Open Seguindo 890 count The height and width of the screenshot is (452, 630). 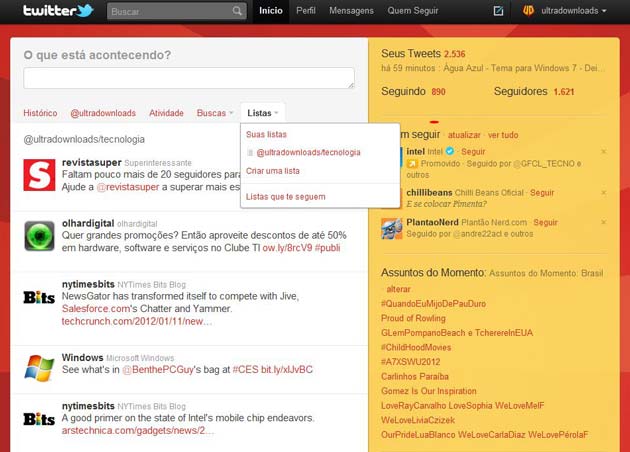click(413, 92)
